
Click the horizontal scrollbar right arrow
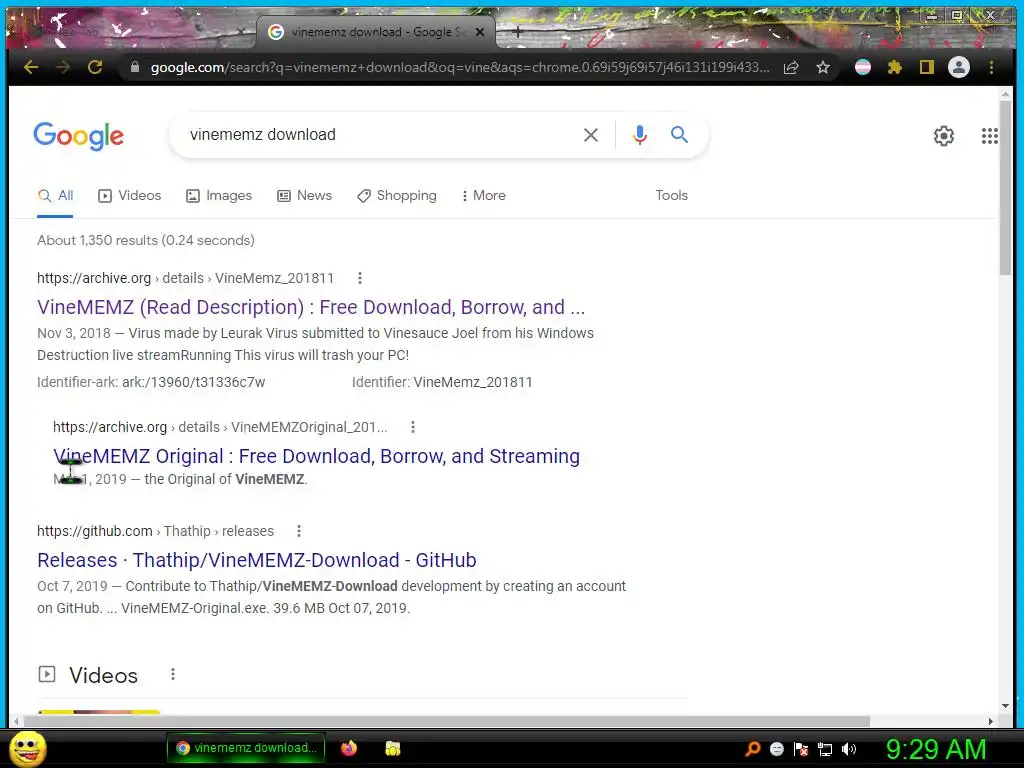[991, 721]
